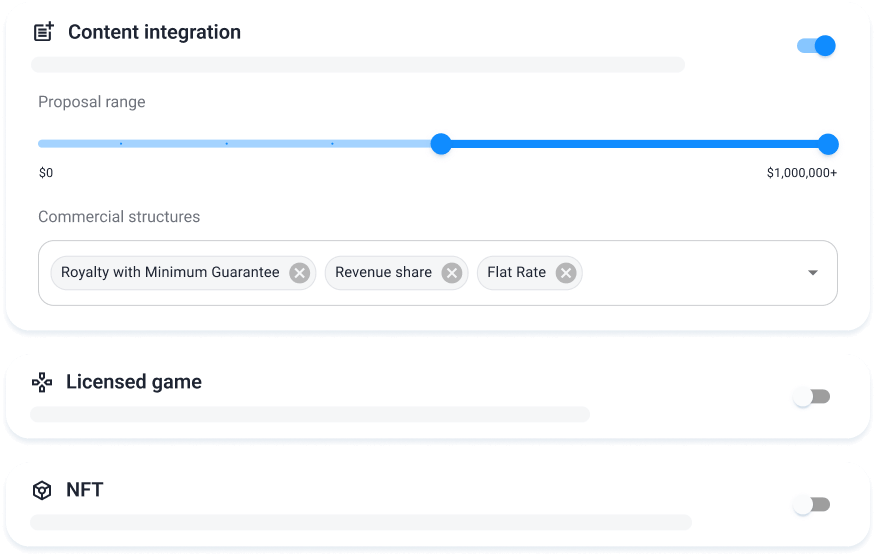The image size is (875, 555).
Task: Click the Content integration document icon
Action: pyautogui.click(x=43, y=32)
